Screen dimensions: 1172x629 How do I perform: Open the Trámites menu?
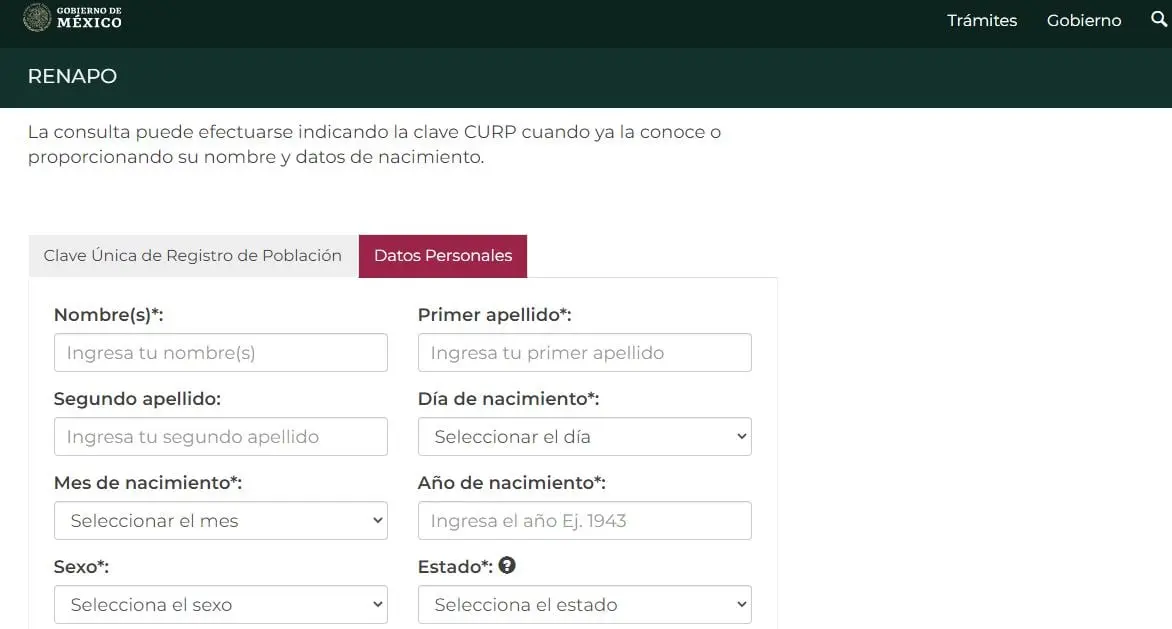(981, 20)
